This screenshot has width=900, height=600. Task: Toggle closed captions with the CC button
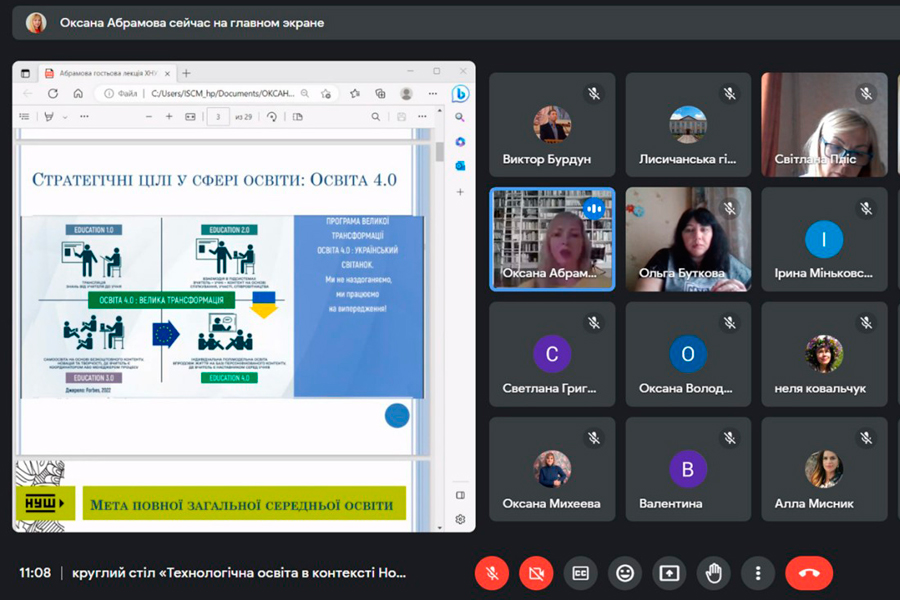pos(580,573)
